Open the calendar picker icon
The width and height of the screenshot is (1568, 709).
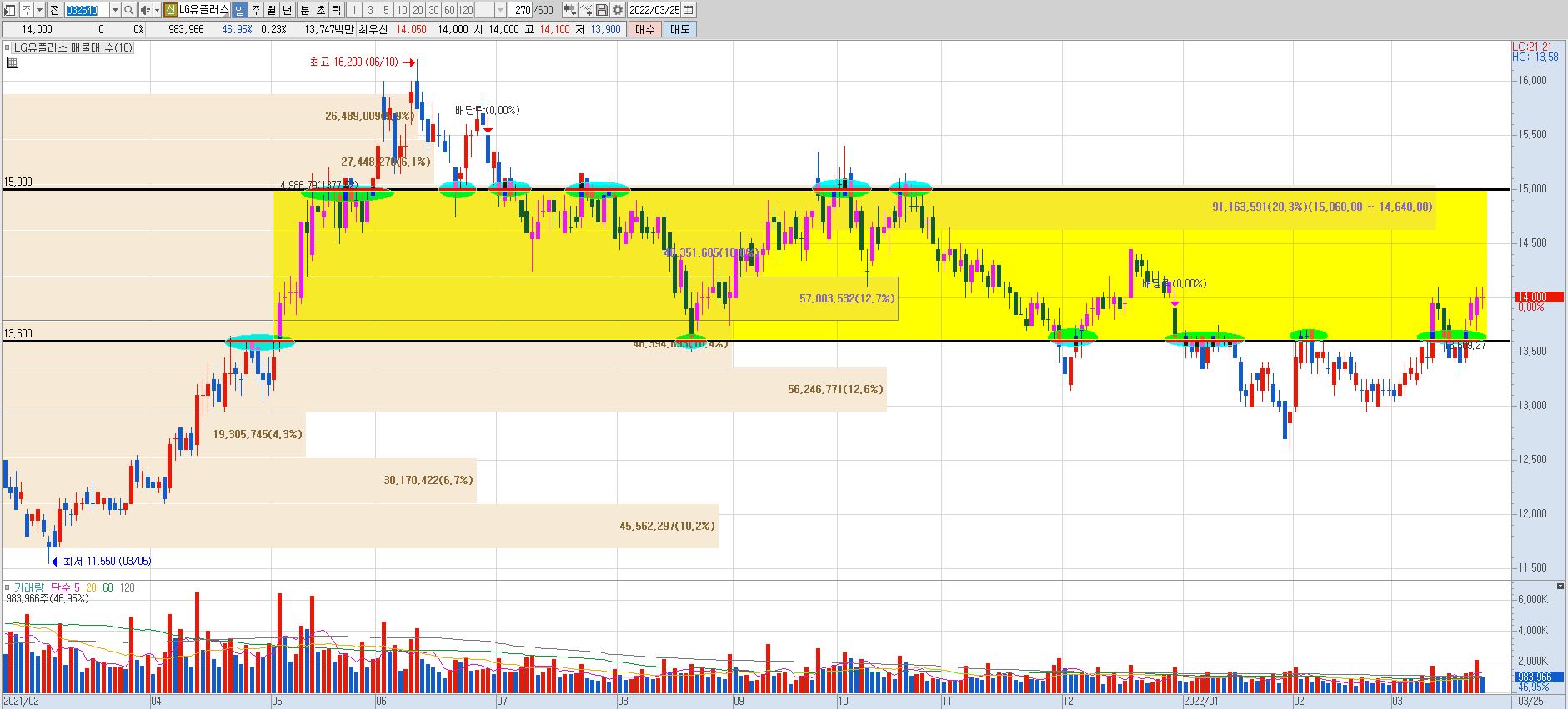[x=689, y=10]
